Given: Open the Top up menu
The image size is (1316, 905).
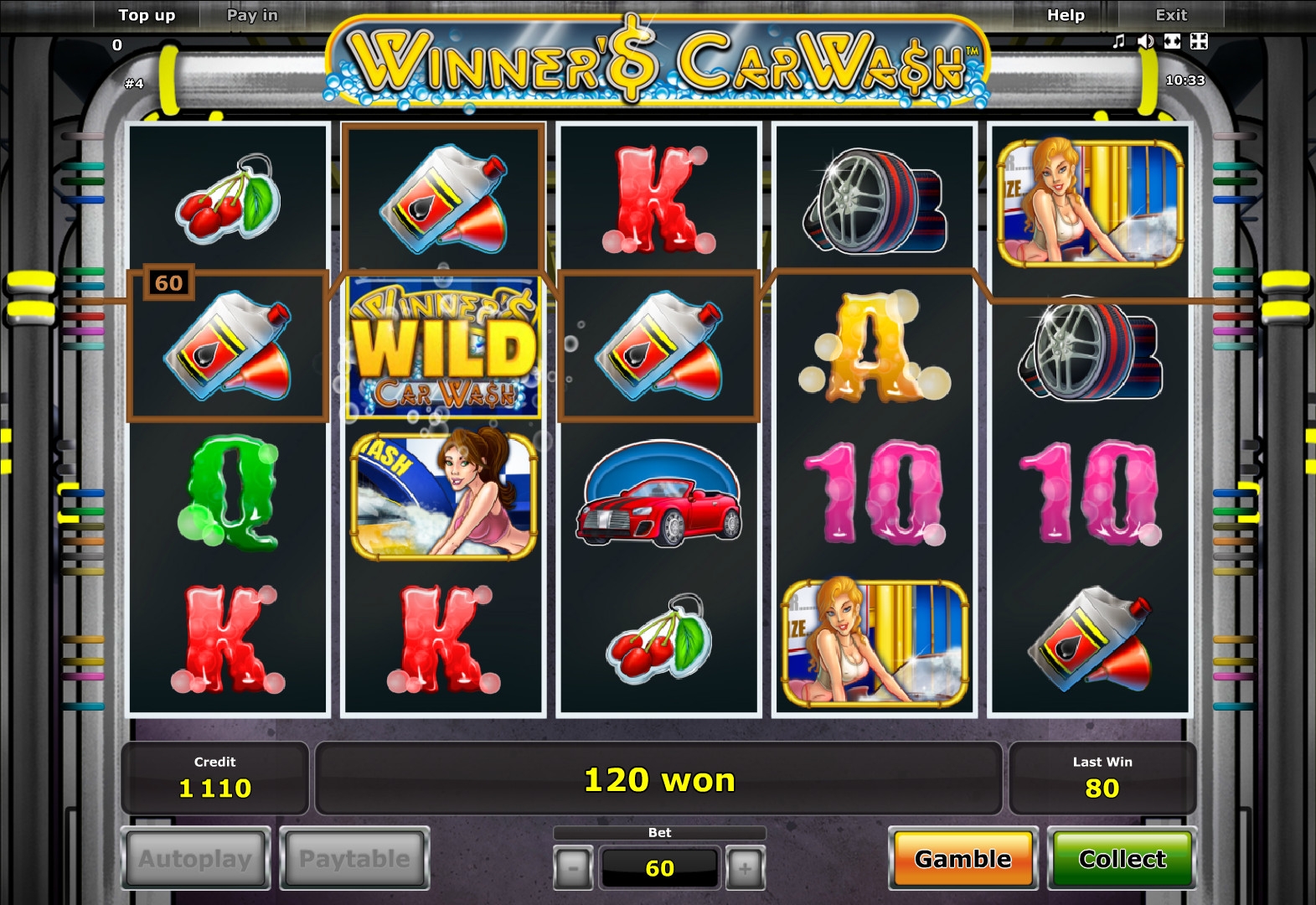Looking at the screenshot, I should pyautogui.click(x=147, y=15).
